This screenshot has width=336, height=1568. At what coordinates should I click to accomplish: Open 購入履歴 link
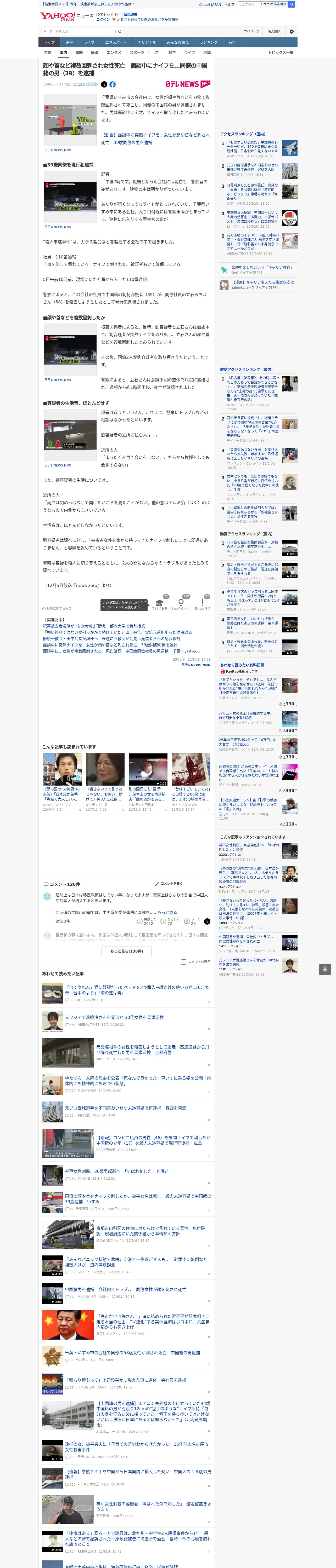pyautogui.click(x=274, y=31)
